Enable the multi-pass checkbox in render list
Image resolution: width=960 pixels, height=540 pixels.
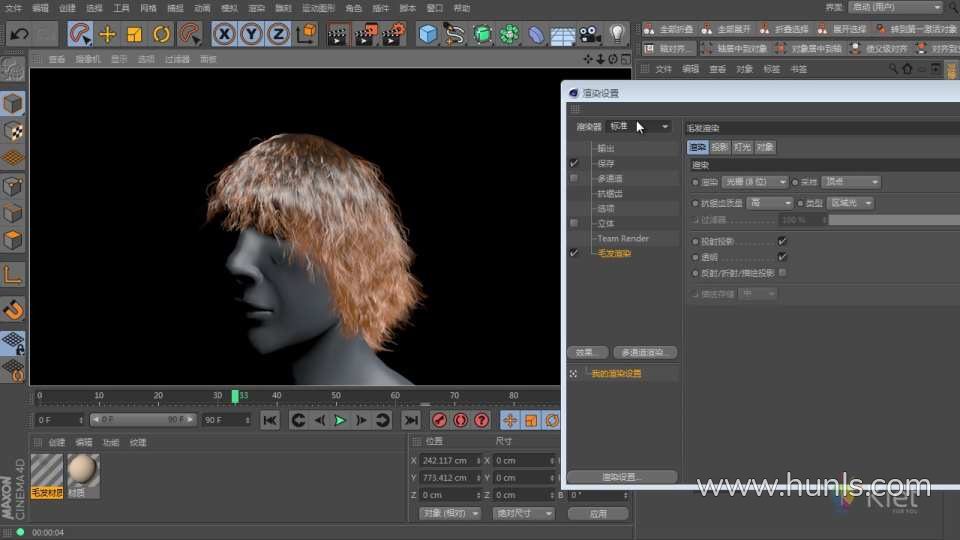[x=574, y=178]
